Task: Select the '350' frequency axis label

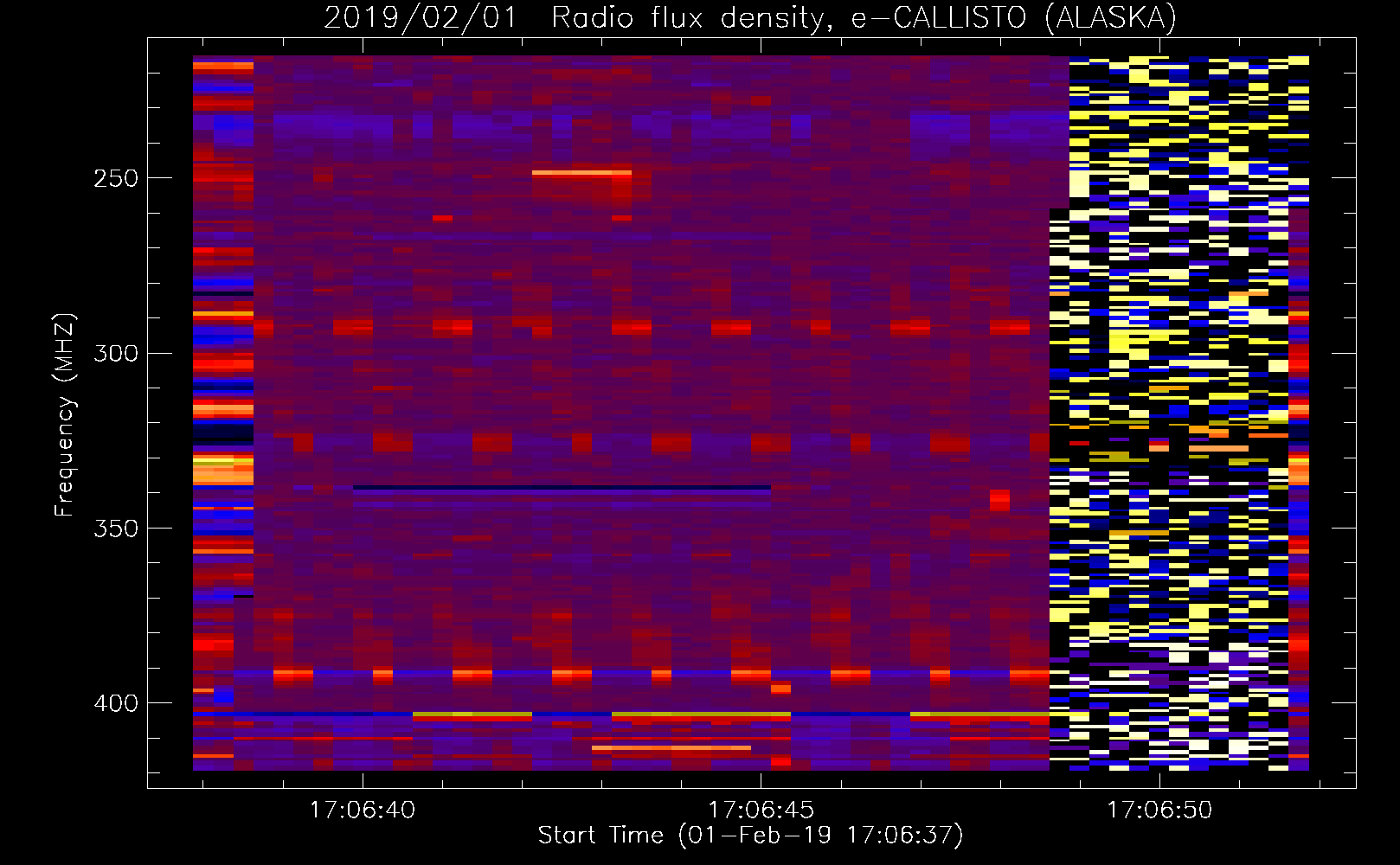Action: (115, 528)
